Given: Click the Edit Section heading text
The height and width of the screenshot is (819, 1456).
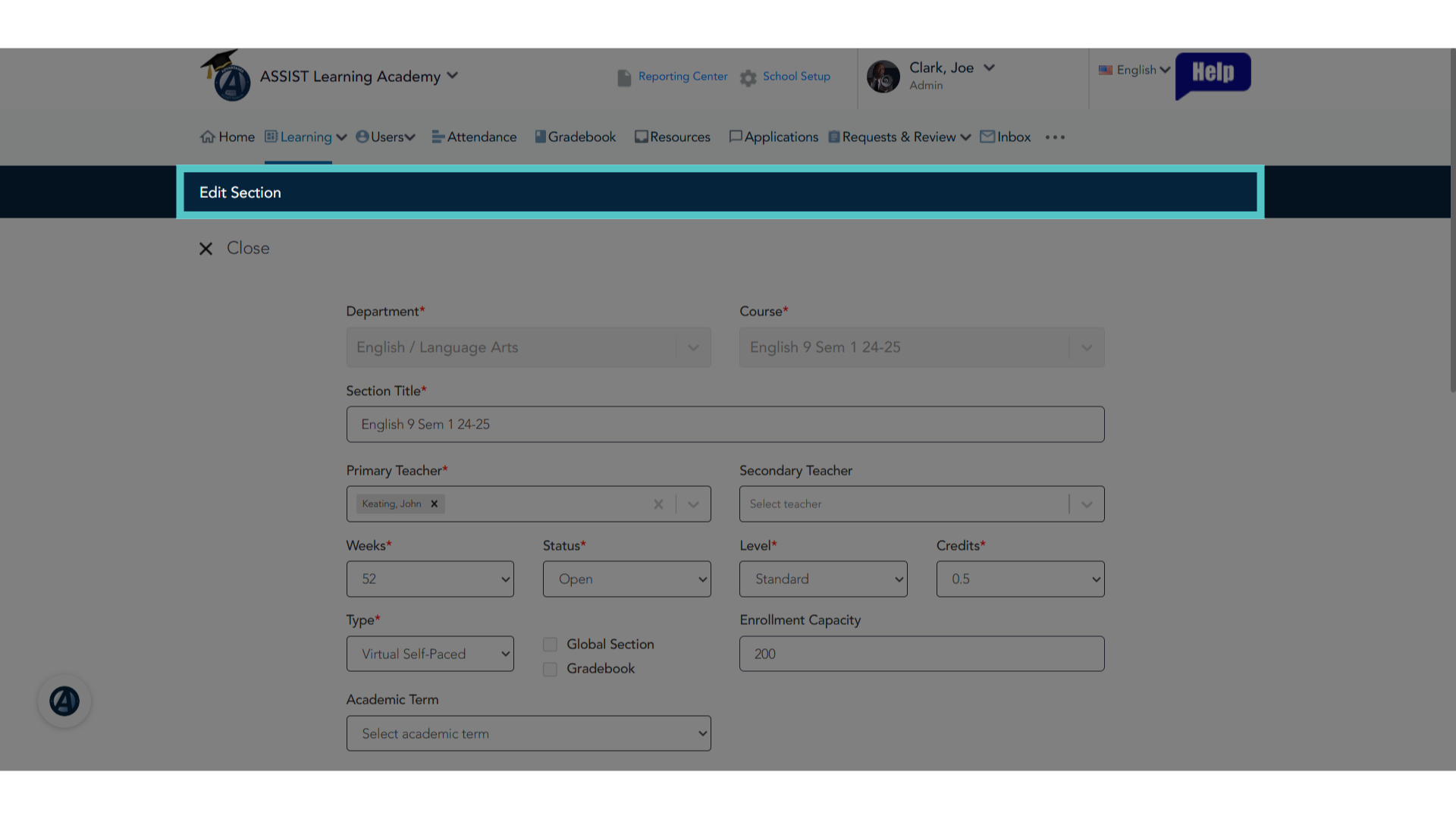Looking at the screenshot, I should (x=240, y=193).
